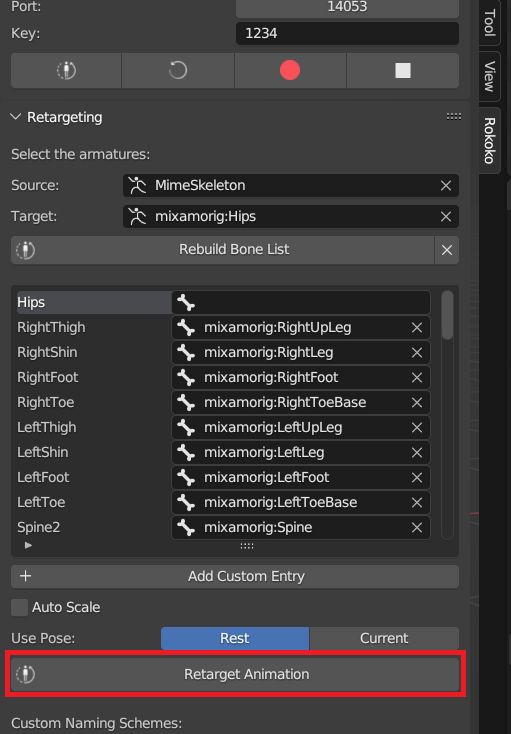Remove mixamorig:LeftFoot bone mapping
511x734 pixels.
click(417, 477)
